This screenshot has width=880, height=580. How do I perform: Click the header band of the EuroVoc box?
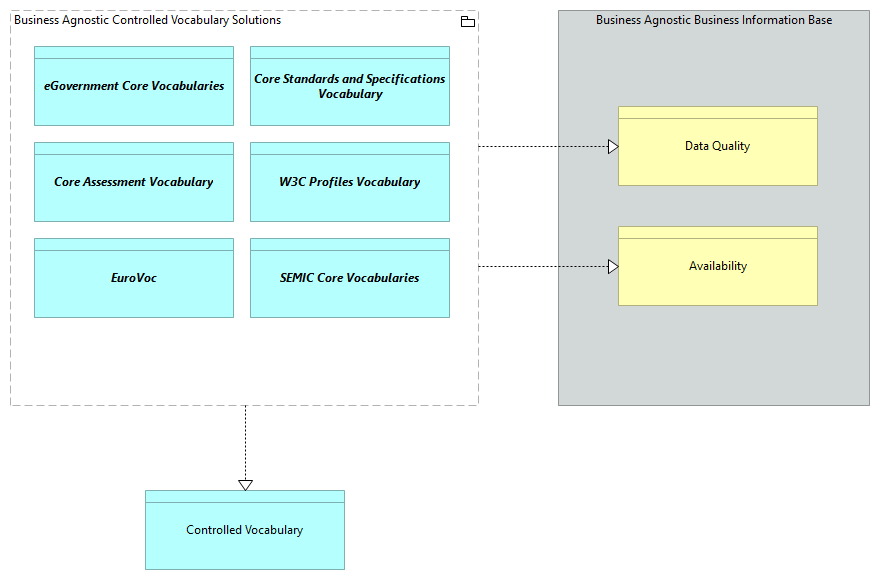(x=134, y=244)
